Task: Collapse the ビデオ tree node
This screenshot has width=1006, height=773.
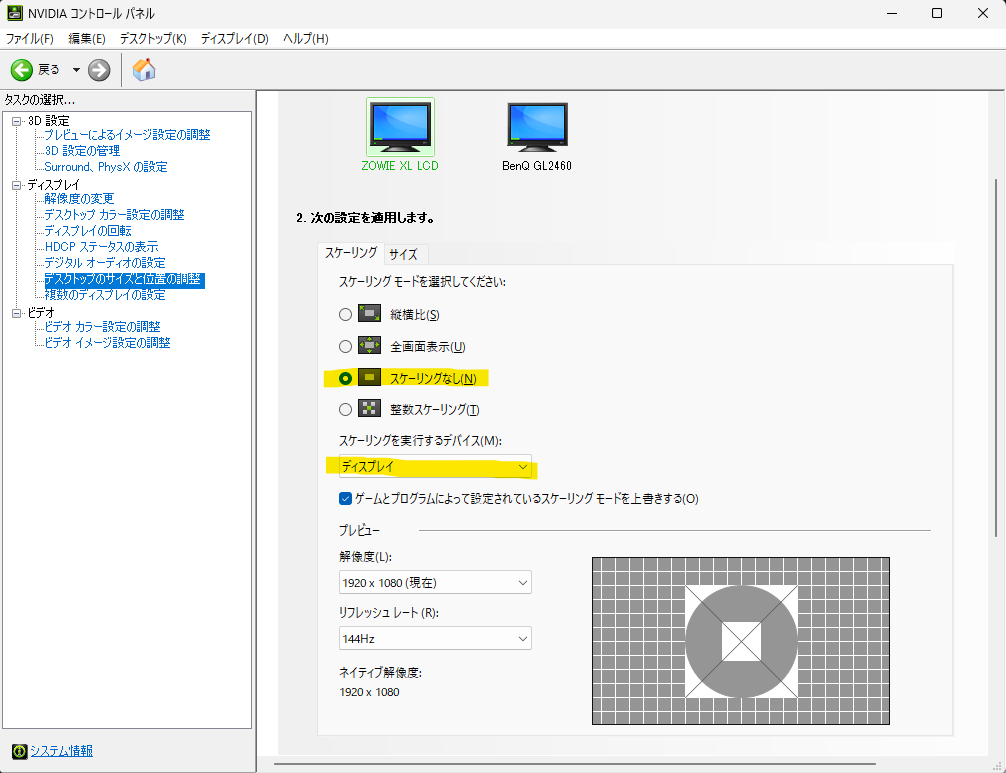Action: pyautogui.click(x=17, y=313)
